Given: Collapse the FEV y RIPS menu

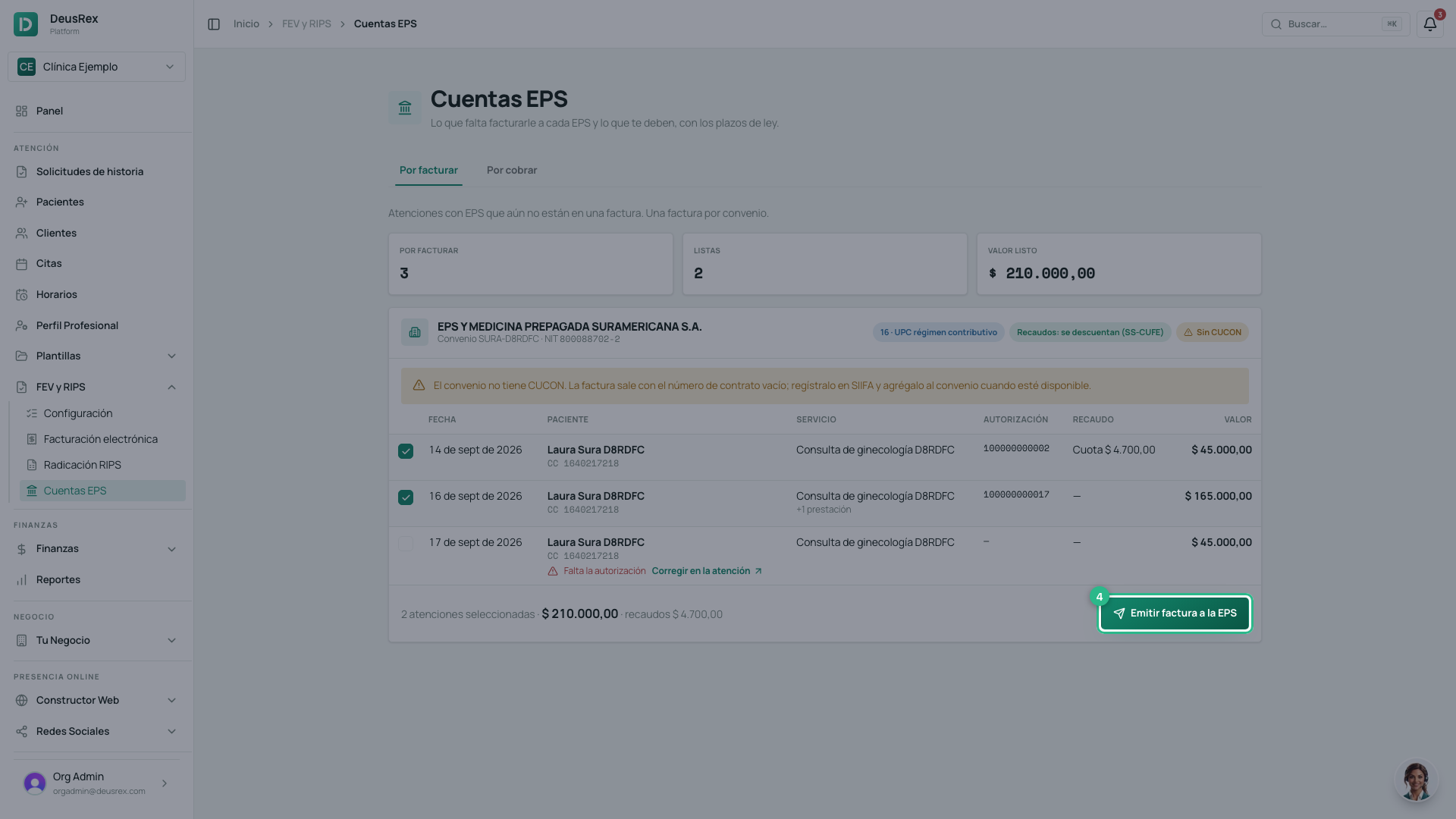Looking at the screenshot, I should pyautogui.click(x=96, y=387).
